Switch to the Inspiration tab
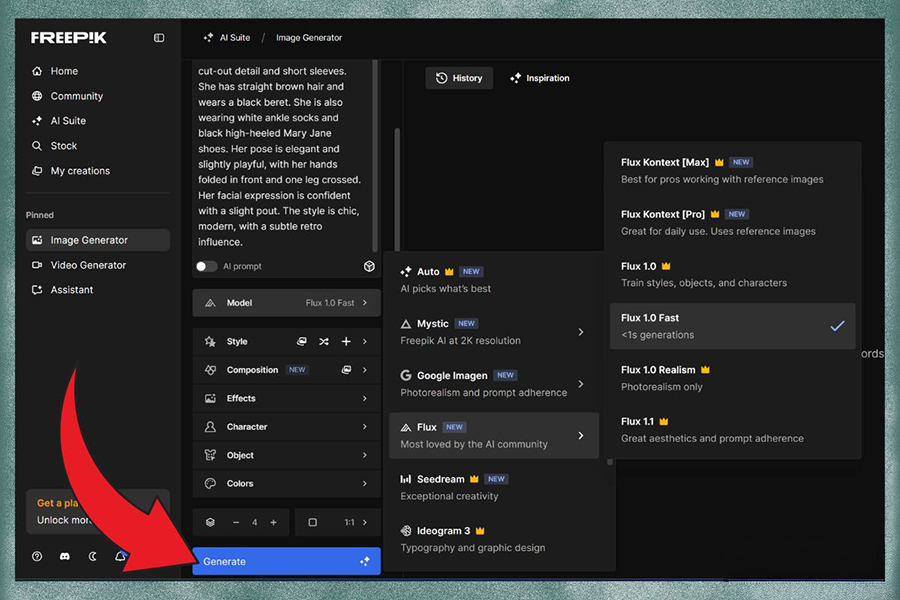Screen dimensions: 900x600 [x=540, y=78]
